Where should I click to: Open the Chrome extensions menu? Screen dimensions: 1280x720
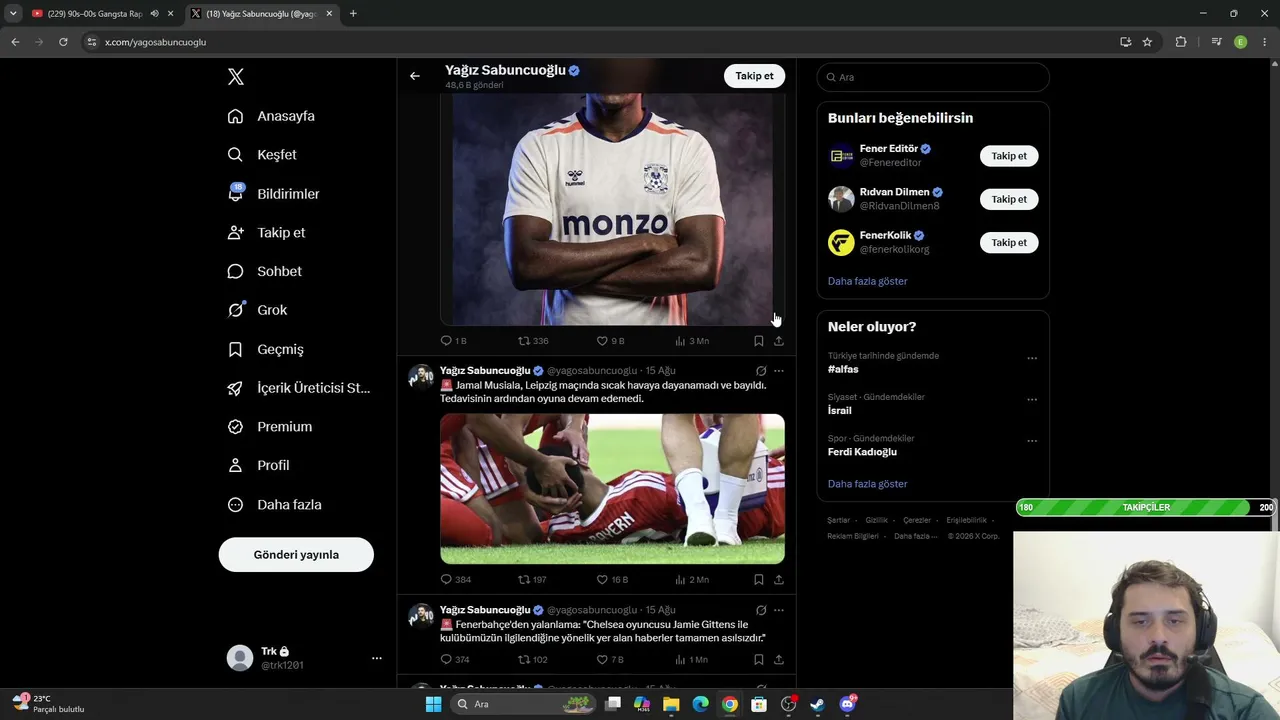[1181, 42]
